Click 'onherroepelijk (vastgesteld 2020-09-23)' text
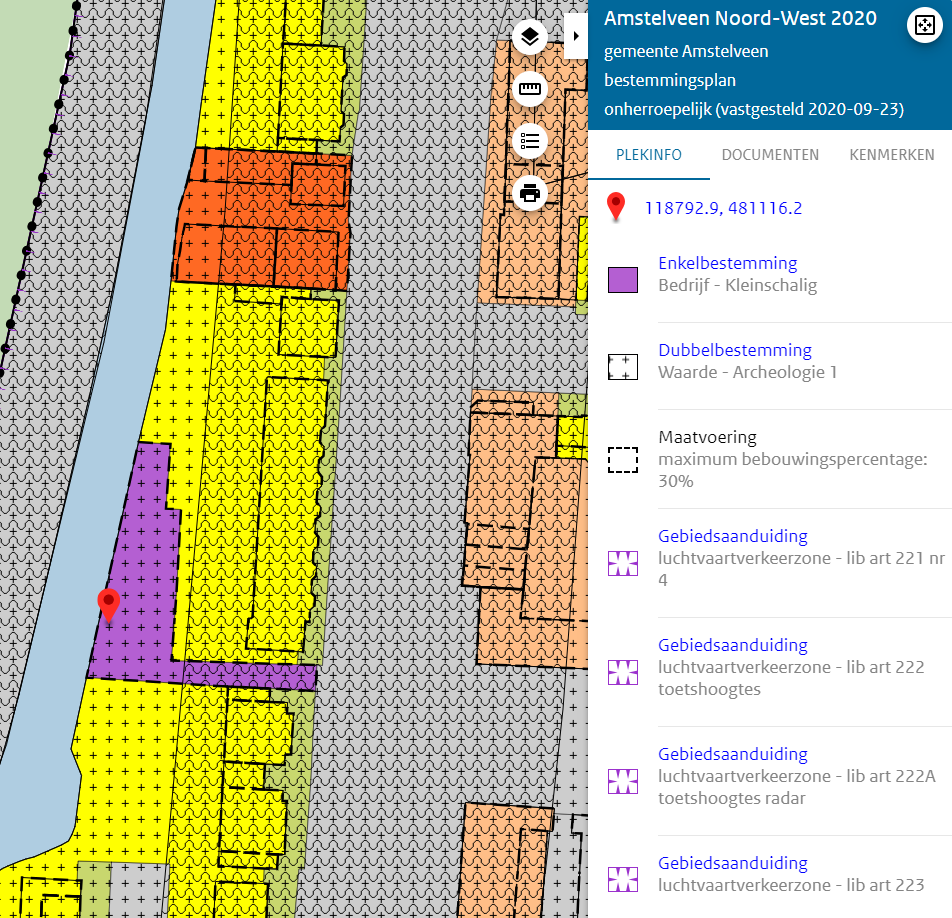Viewport: 952px width, 918px height. 753,109
